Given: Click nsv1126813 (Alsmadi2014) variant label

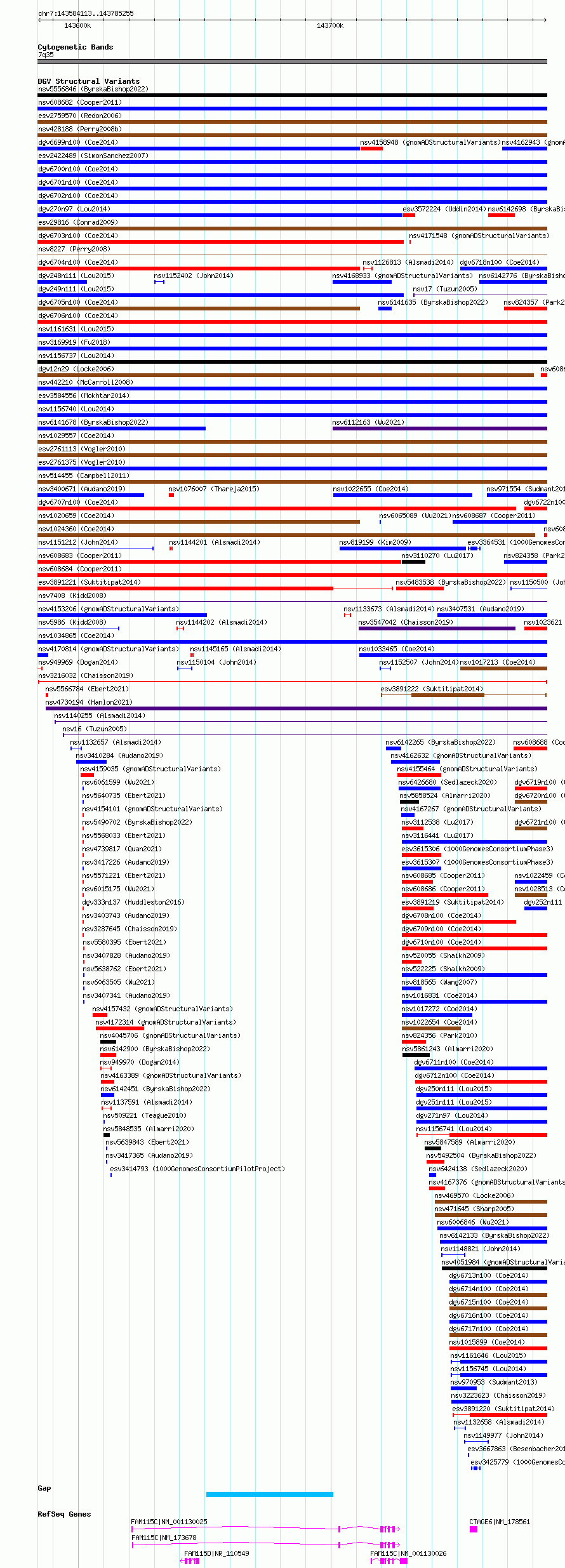Looking at the screenshot, I should click(408, 262).
